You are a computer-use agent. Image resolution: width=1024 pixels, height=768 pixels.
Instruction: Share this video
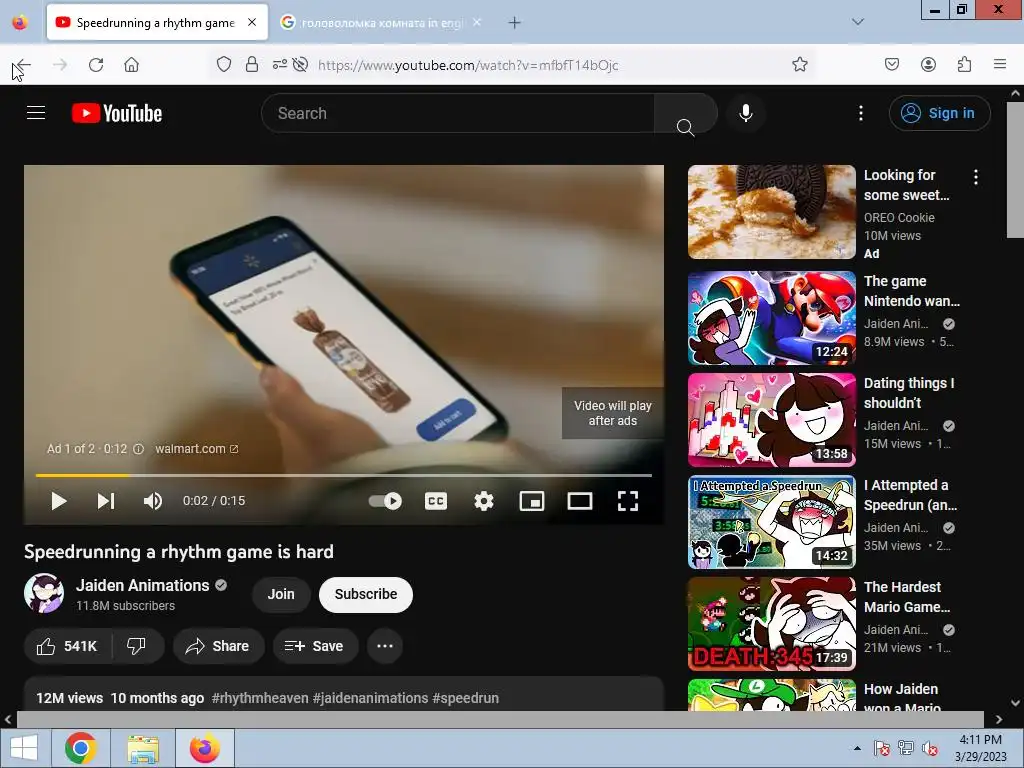click(x=218, y=646)
